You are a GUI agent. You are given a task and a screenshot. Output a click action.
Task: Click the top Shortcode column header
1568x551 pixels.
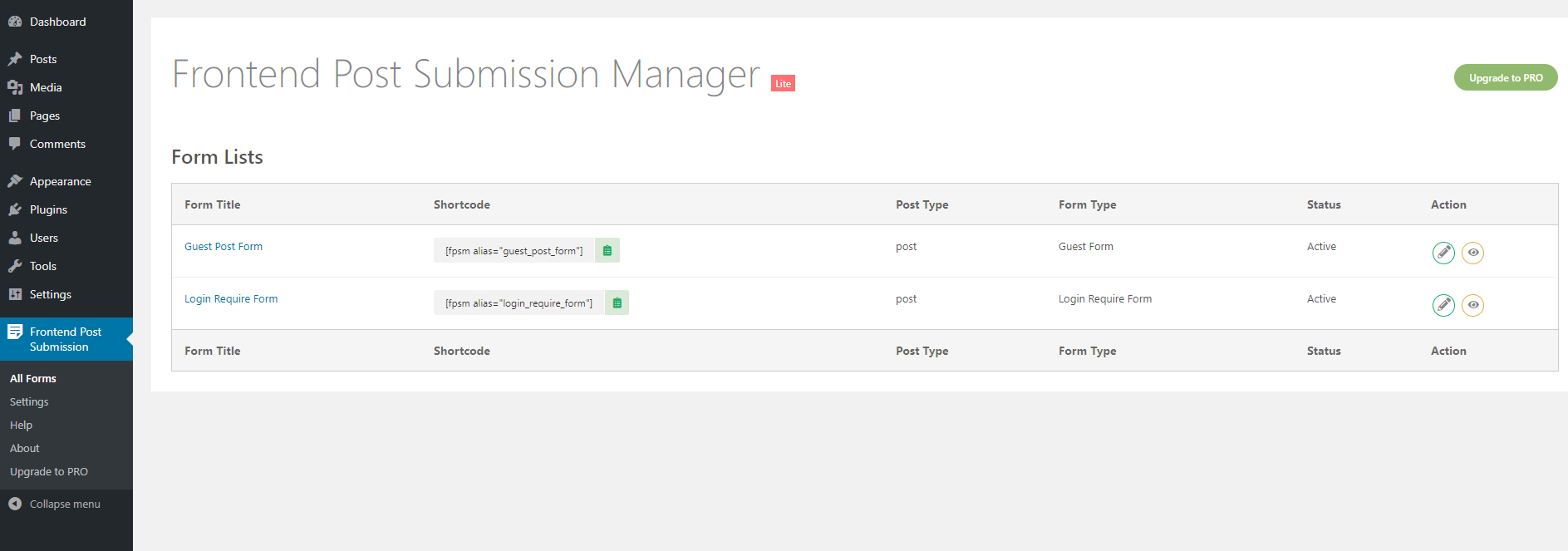click(462, 204)
